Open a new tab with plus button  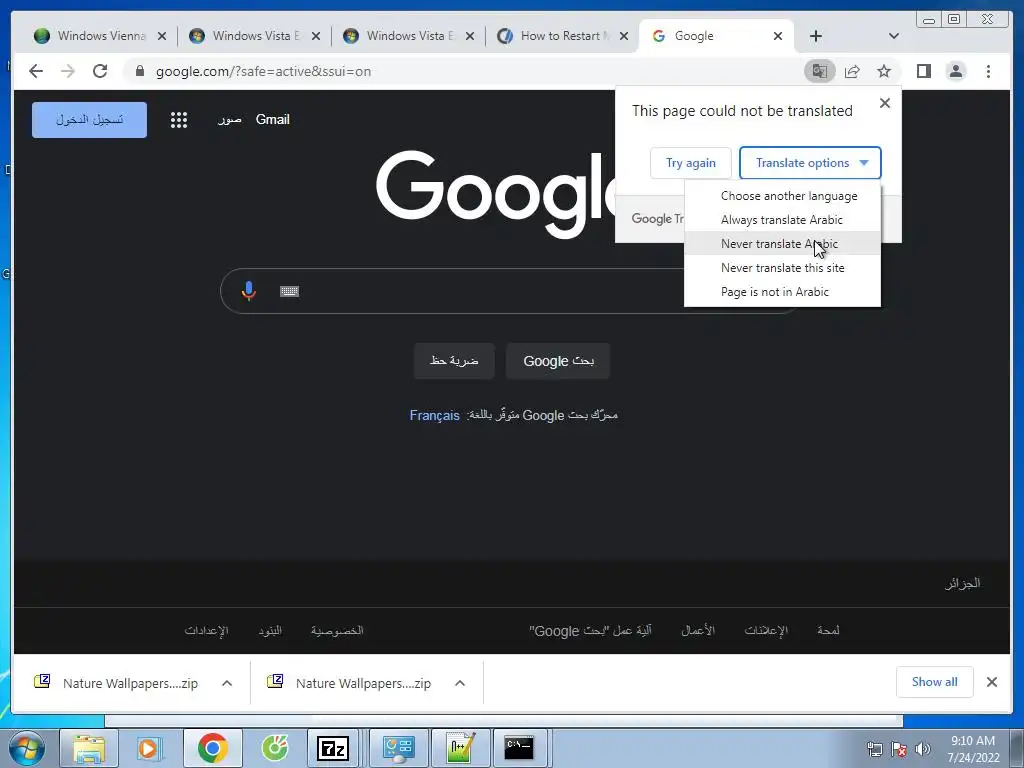pyautogui.click(x=816, y=36)
